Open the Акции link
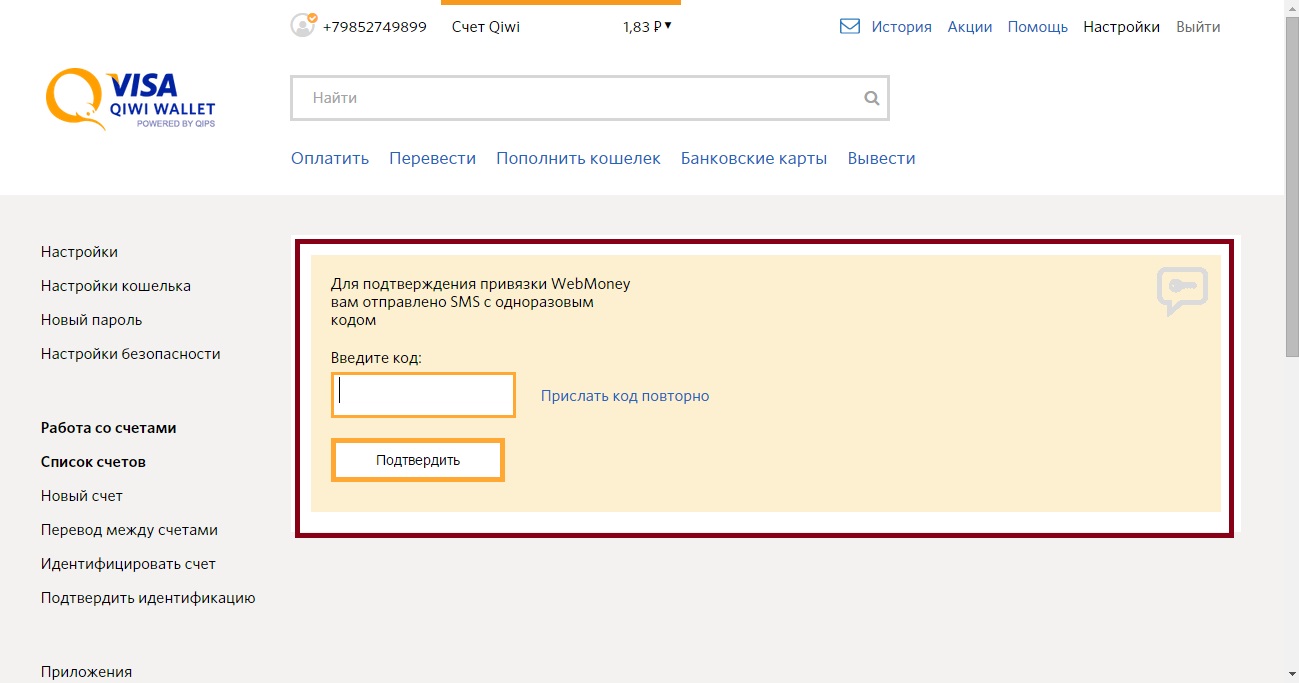 (x=970, y=27)
